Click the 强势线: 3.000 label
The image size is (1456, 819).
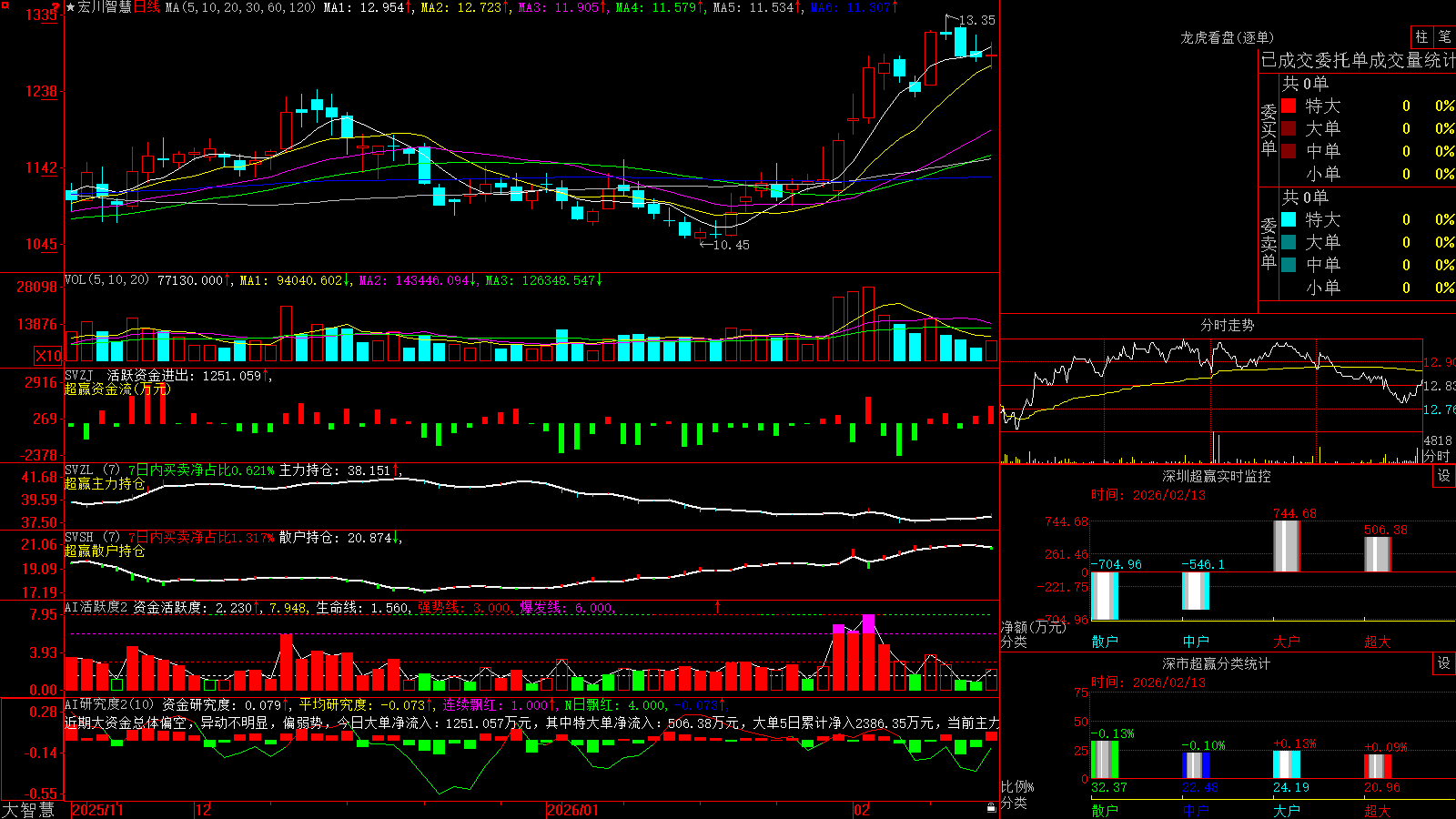coord(464,607)
